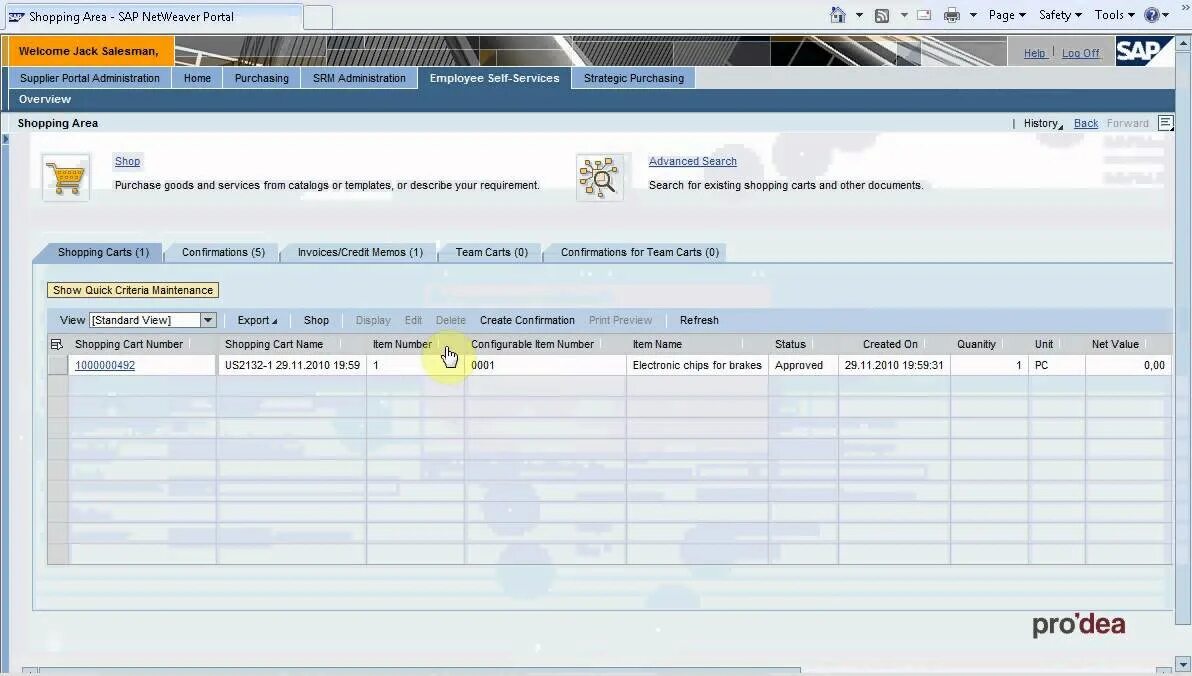Viewport: 1192px width, 676px height.
Task: Click the 'Electronic chips for brakes' cell
Action: point(697,366)
